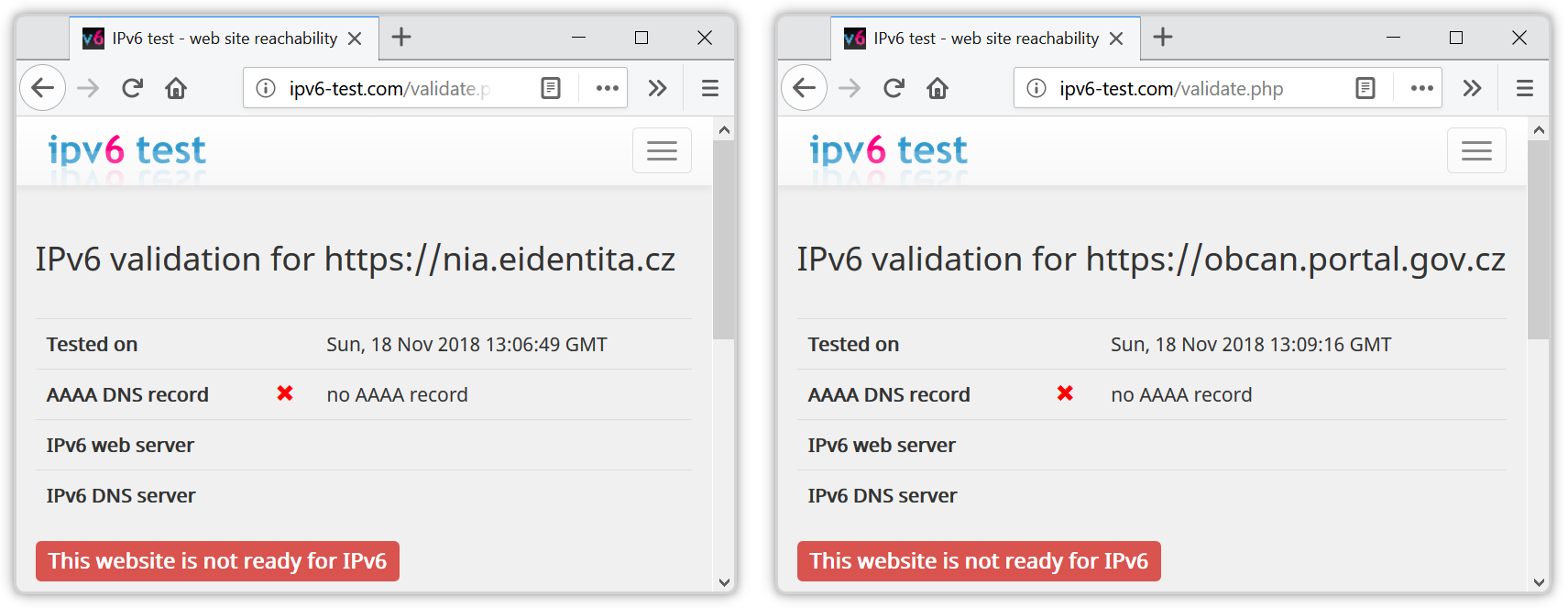
Task: Show more toolbar tools in left browser
Action: 657,88
